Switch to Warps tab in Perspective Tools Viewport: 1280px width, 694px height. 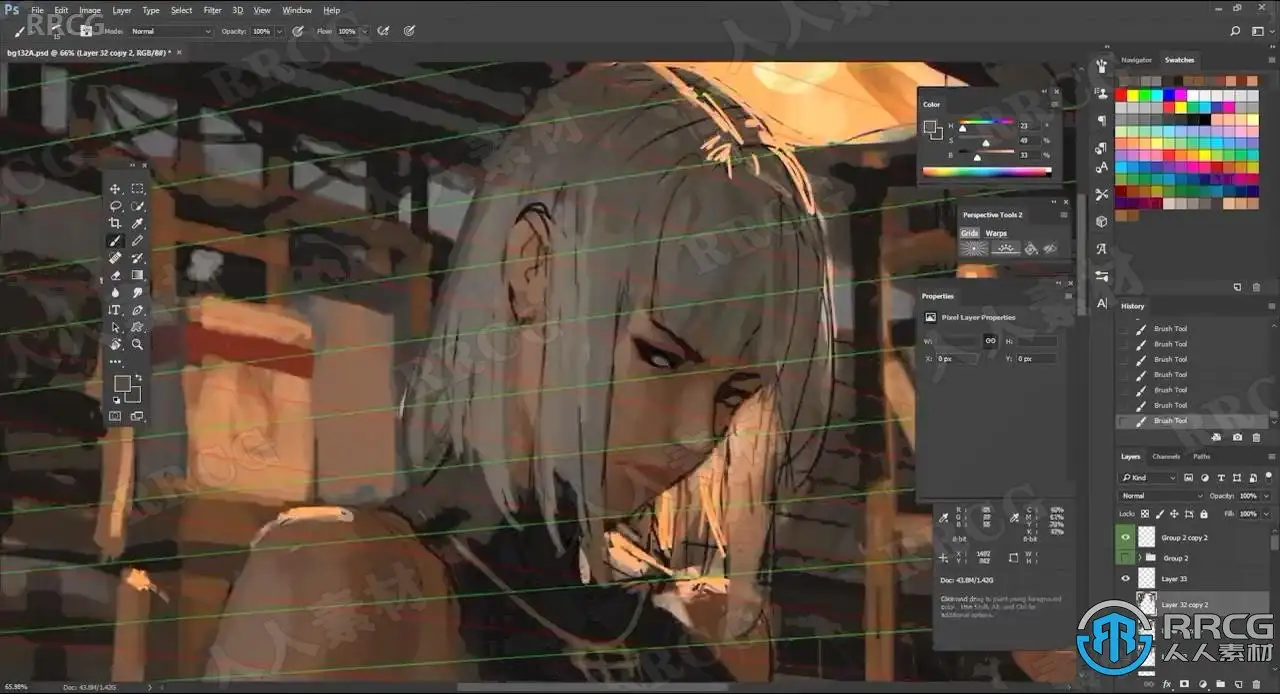(996, 233)
